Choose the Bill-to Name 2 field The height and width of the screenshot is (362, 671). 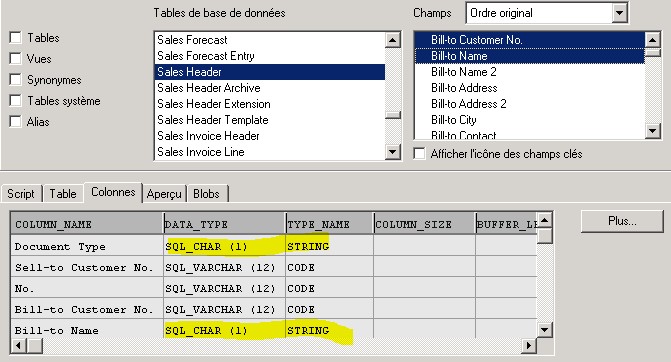[530, 72]
